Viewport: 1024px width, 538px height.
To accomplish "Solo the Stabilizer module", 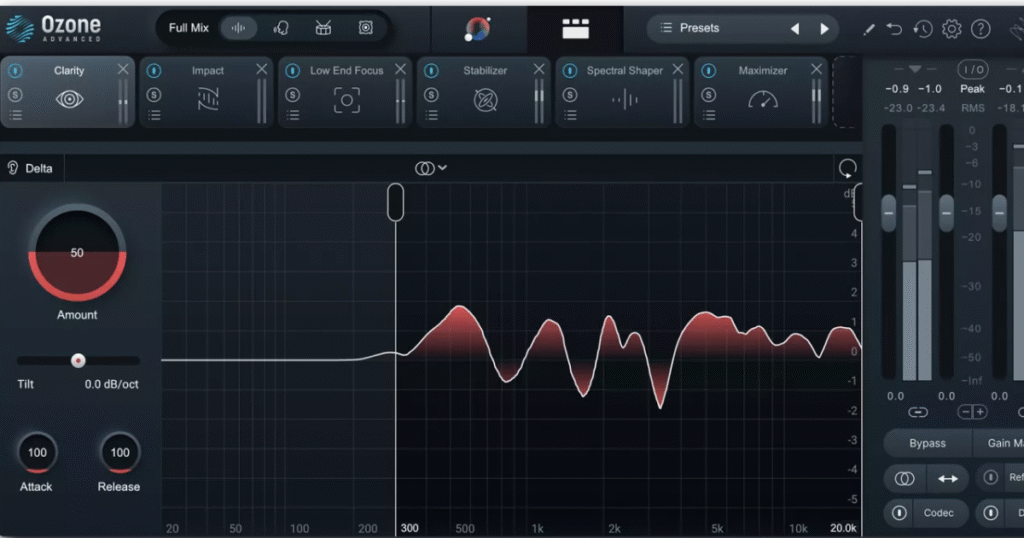I will [431, 95].
